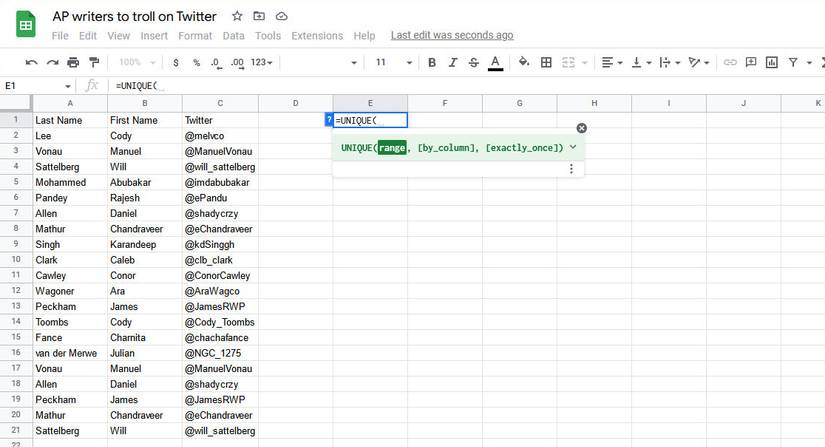Open the Extensions menu
Screen dimensions: 825x447
point(317,35)
